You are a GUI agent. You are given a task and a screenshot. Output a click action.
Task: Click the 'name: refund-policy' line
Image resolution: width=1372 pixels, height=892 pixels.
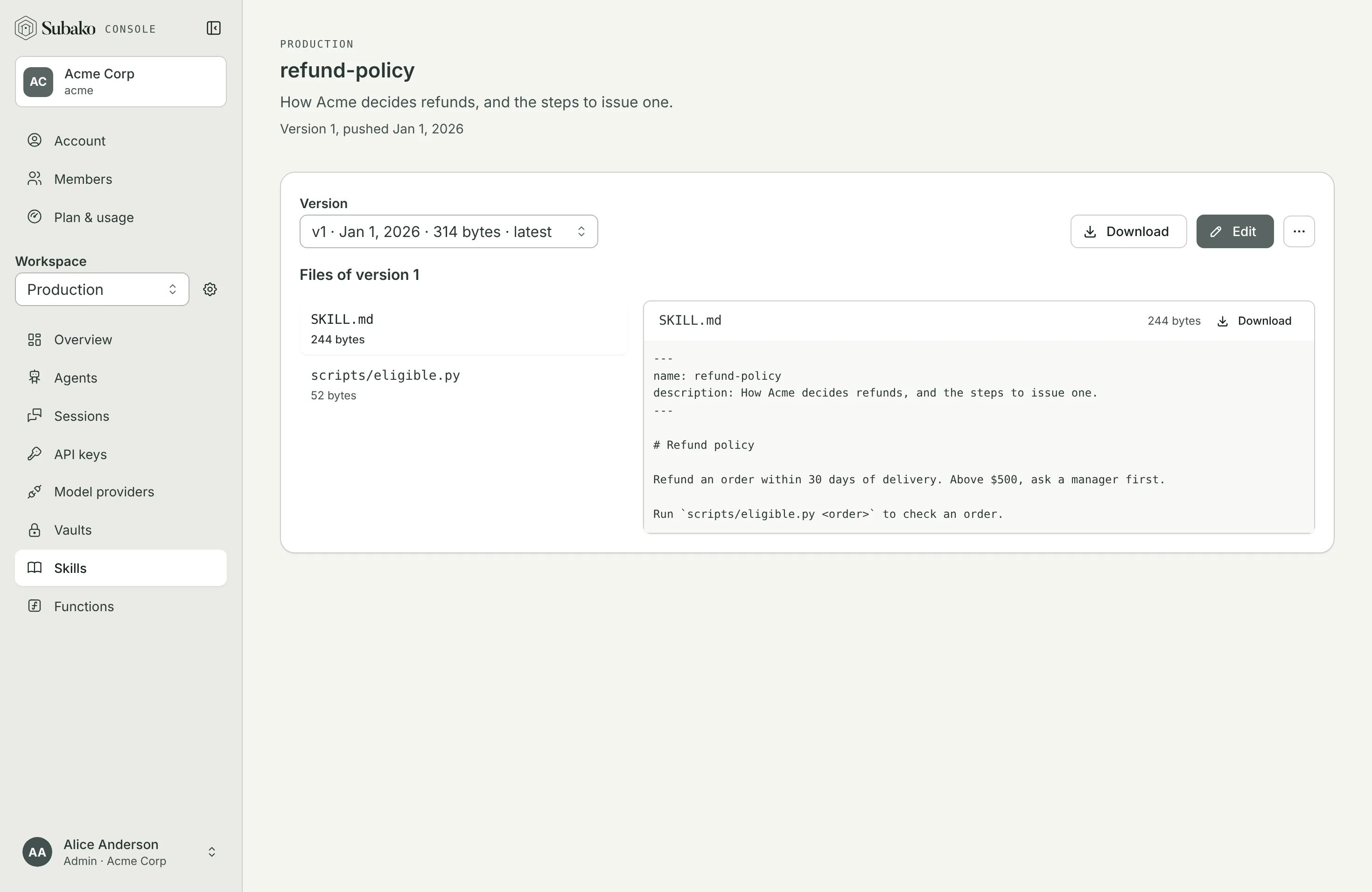click(717, 376)
